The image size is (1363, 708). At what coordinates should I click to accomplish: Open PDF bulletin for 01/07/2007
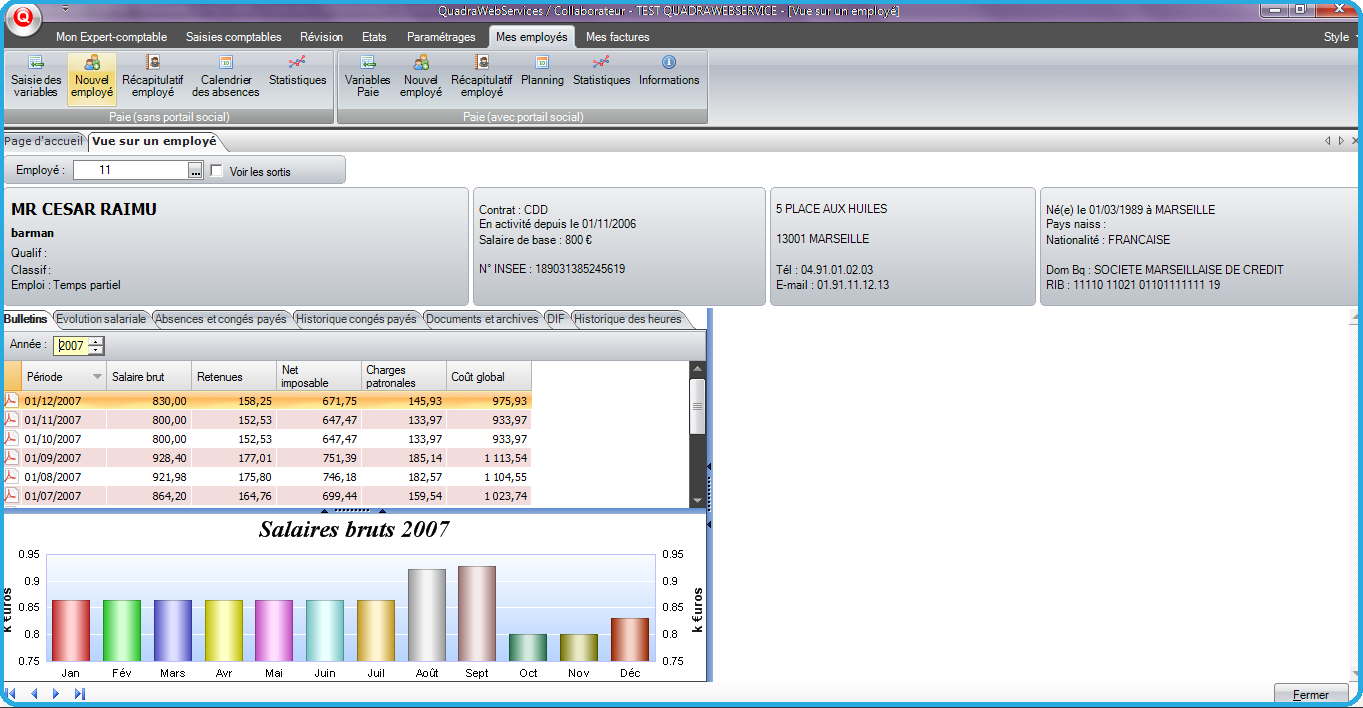pos(12,495)
